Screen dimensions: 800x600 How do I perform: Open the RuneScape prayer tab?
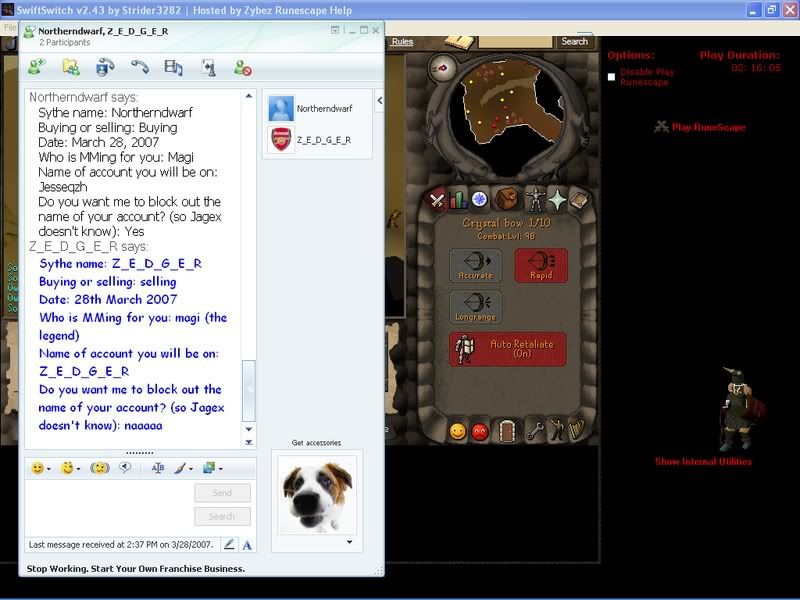pos(557,199)
